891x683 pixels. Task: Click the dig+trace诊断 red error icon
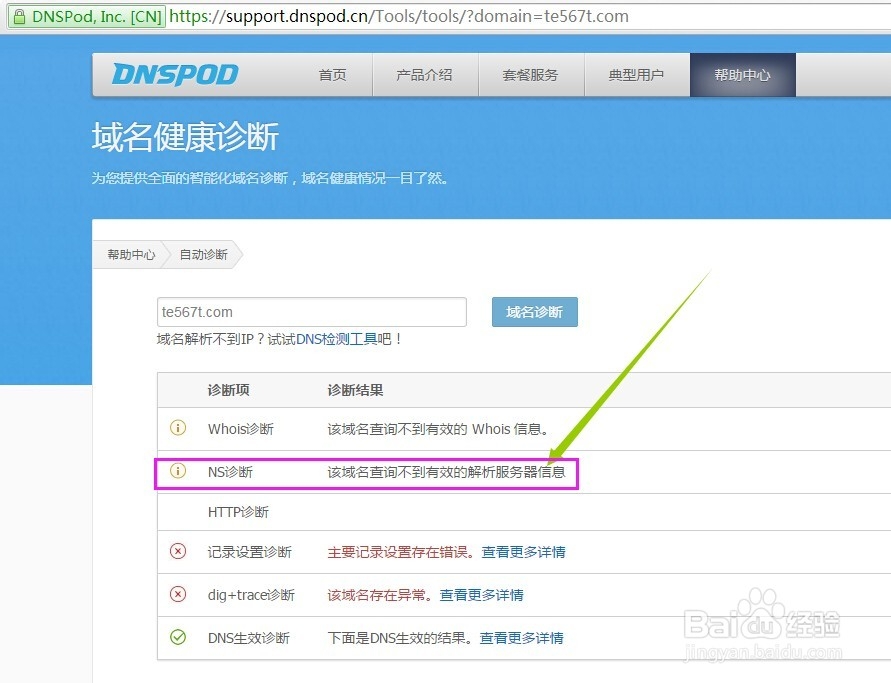pyautogui.click(x=178, y=594)
